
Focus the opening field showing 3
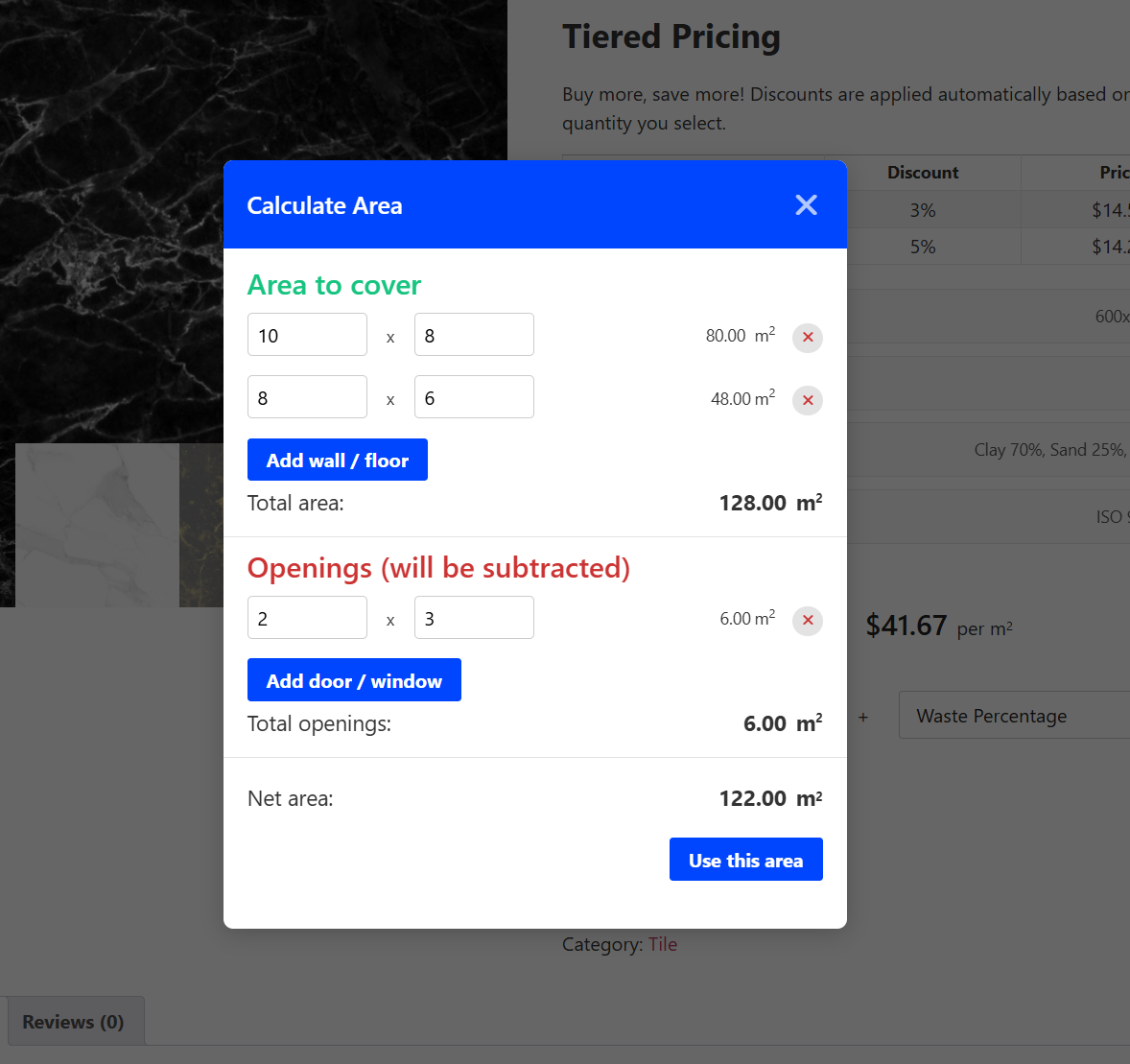474,618
